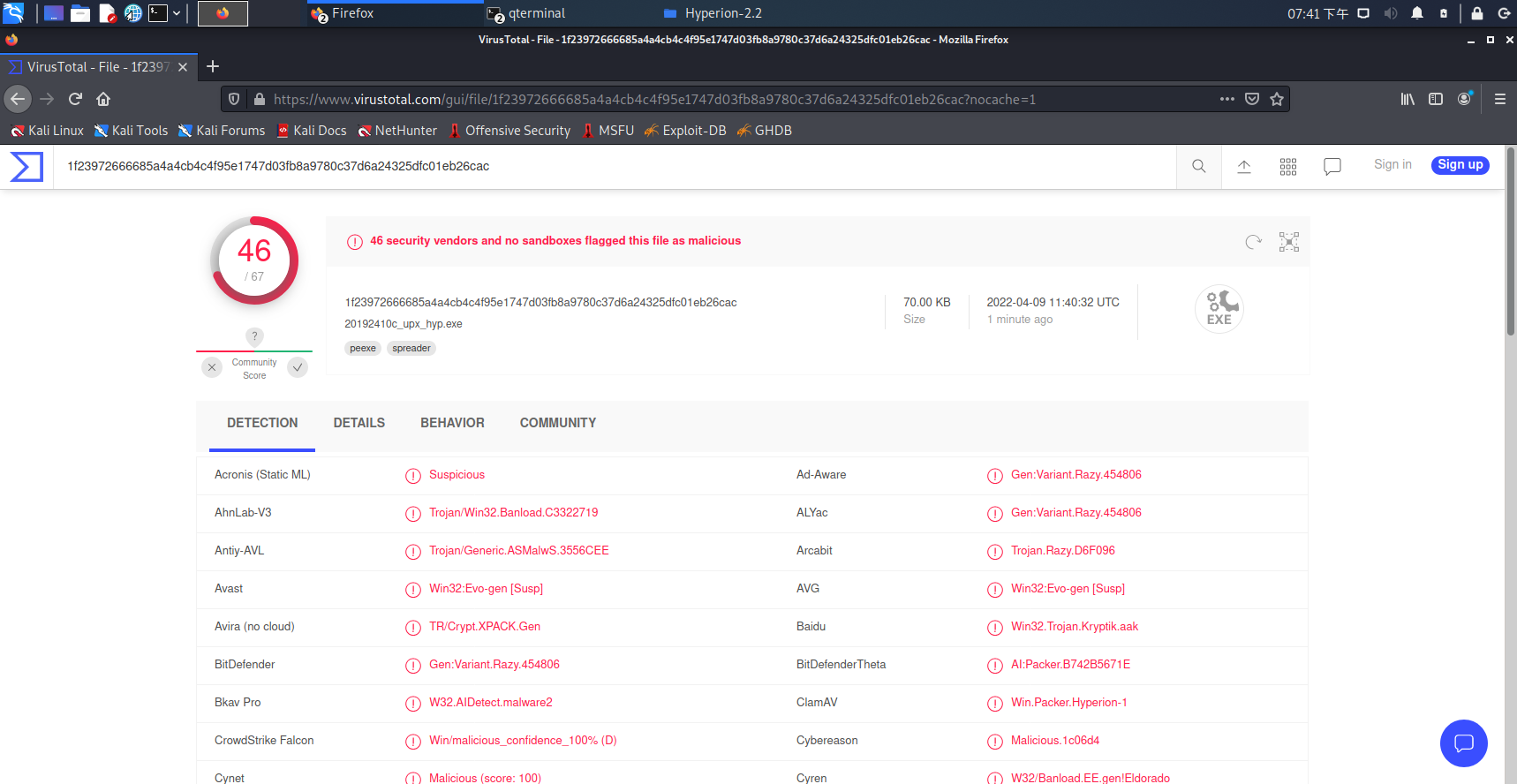The image size is (1517, 784).
Task: Expand the terminal launcher dropdown arrow
Action: [x=177, y=13]
